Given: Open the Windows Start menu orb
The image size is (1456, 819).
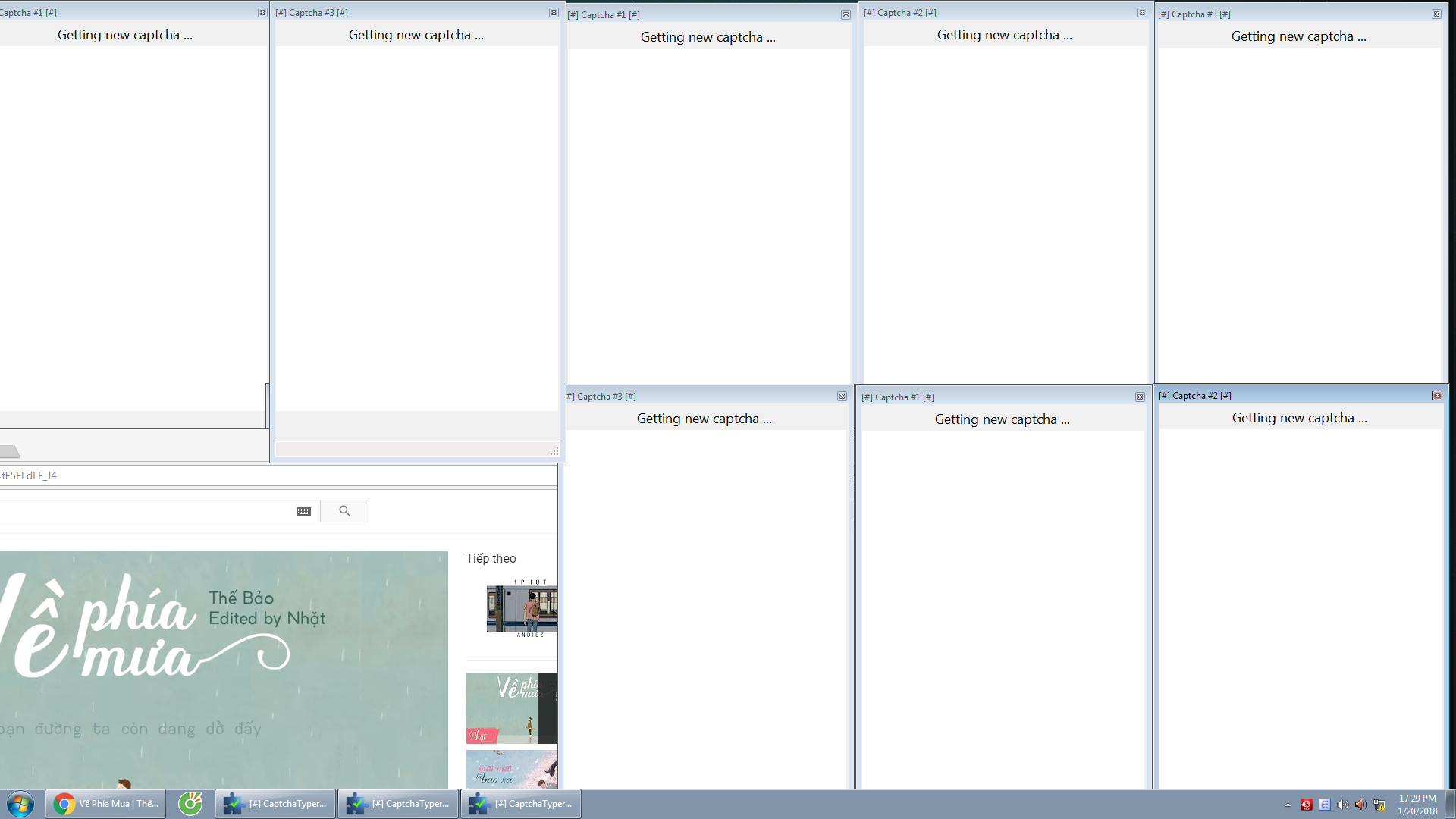Looking at the screenshot, I should pos(20,804).
